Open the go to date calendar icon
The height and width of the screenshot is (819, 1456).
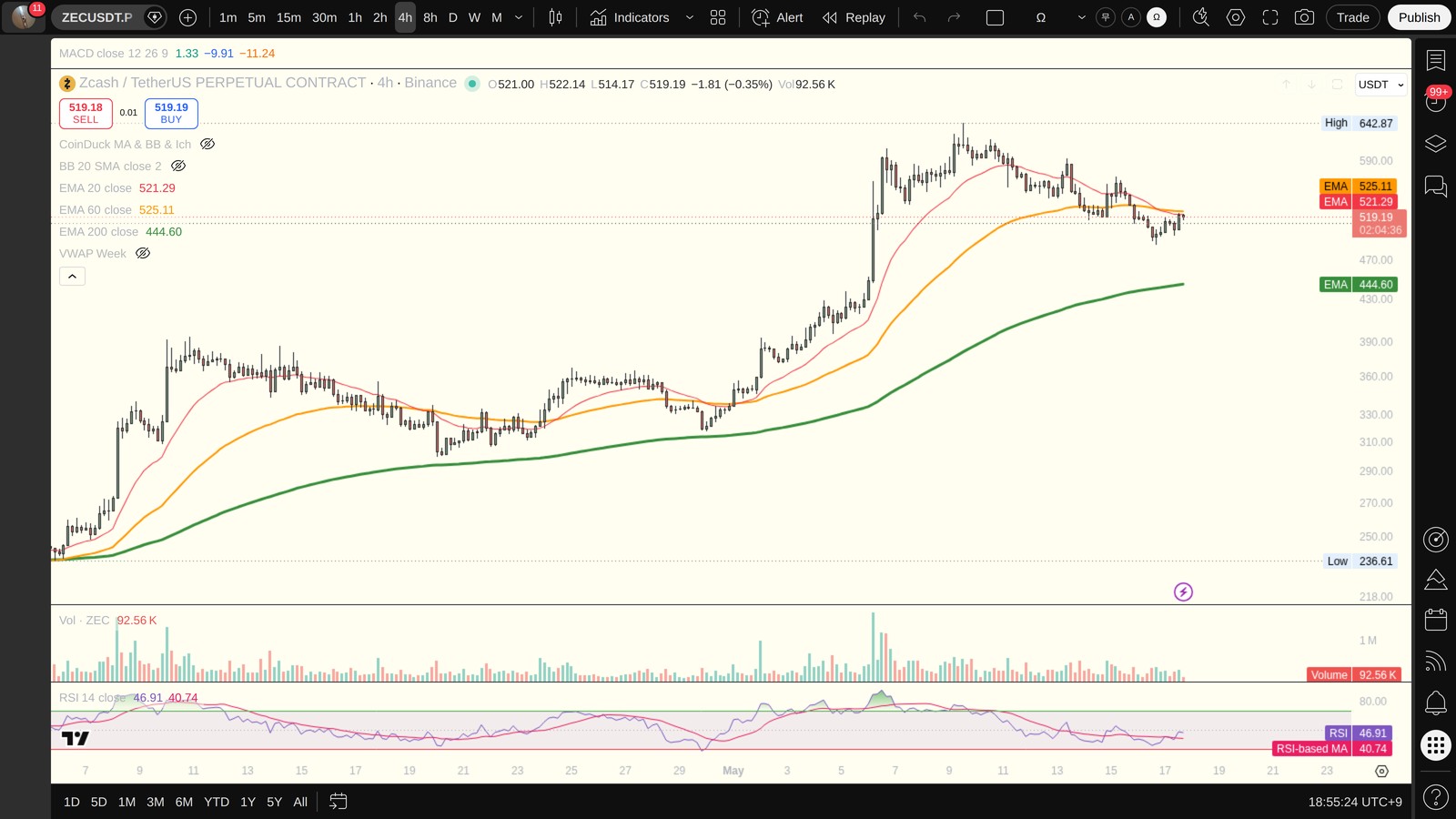[x=338, y=802]
